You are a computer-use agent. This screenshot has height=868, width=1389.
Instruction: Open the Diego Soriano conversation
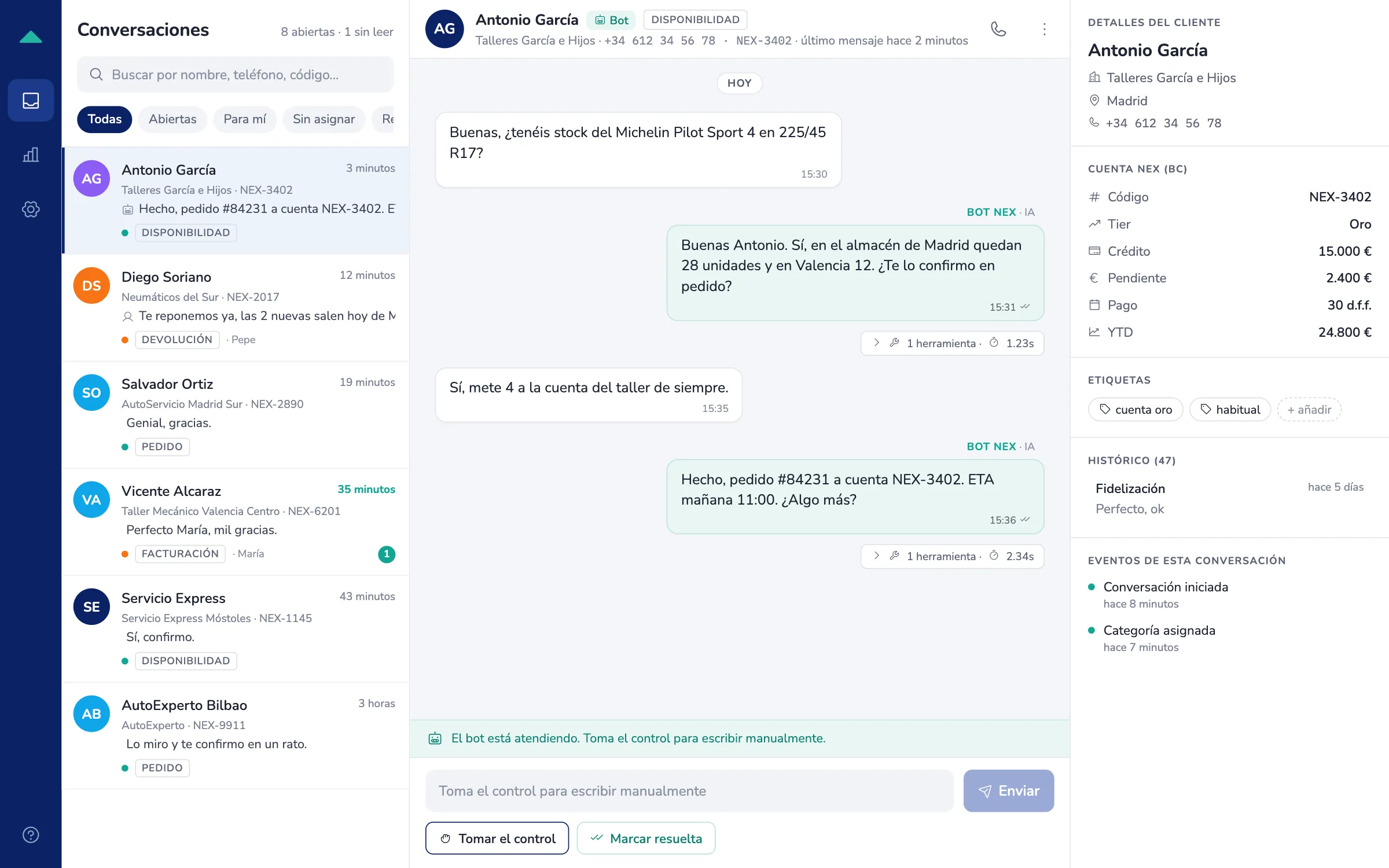(236, 308)
